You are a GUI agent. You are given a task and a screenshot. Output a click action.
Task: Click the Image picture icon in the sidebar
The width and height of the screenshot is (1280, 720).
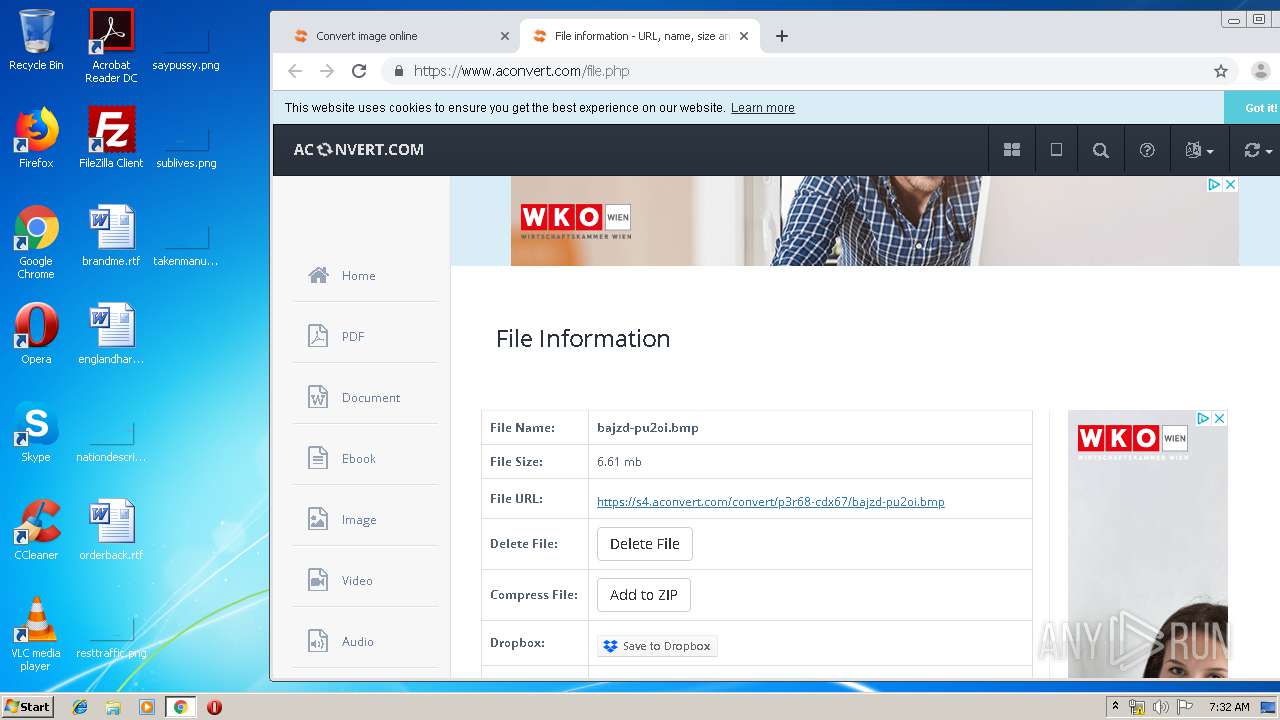point(318,519)
